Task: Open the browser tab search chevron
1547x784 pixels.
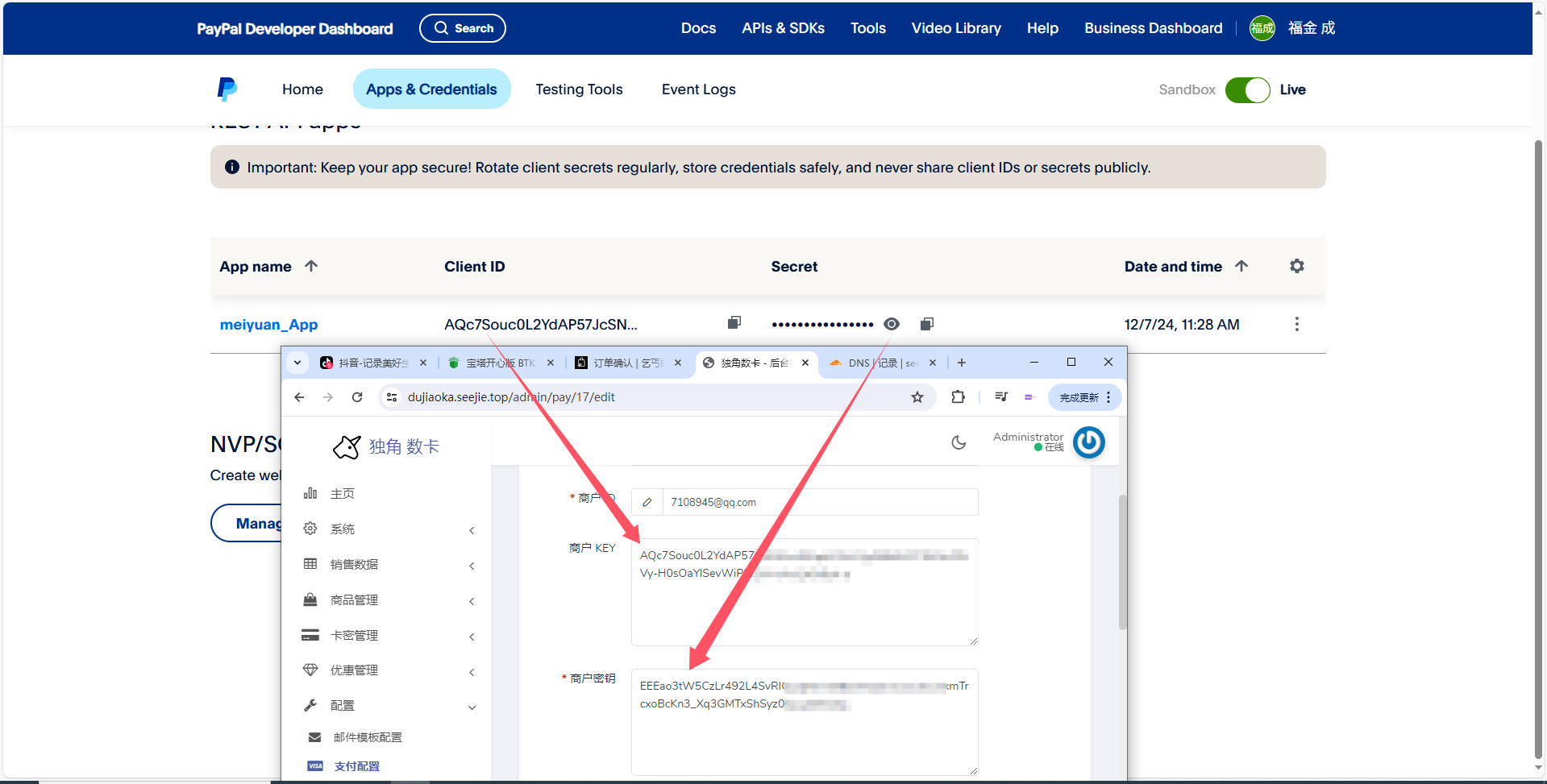Action: click(297, 362)
